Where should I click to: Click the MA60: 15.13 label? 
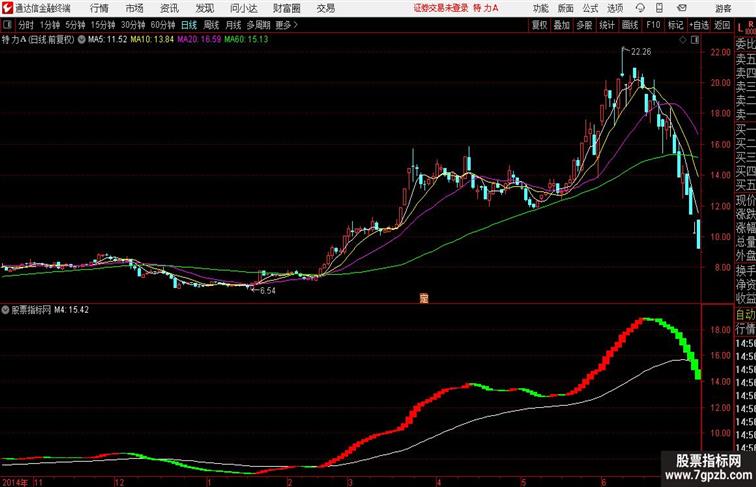(246, 40)
